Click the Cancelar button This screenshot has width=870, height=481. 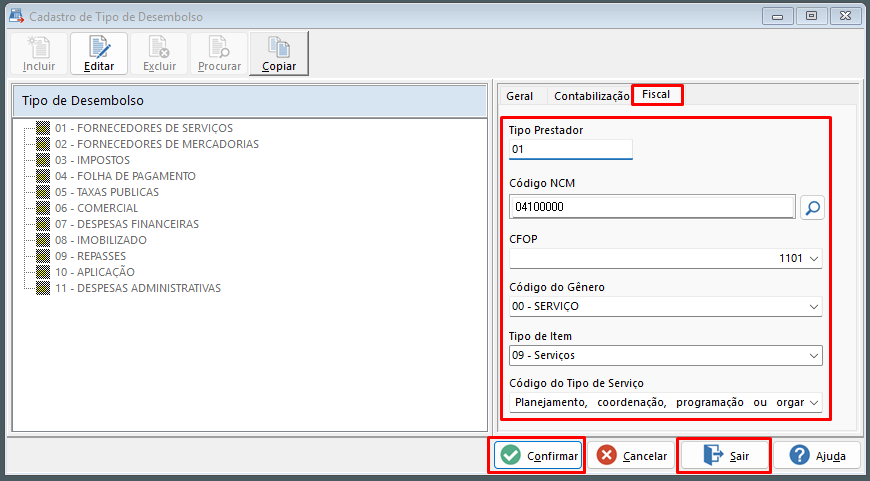tap(631, 455)
